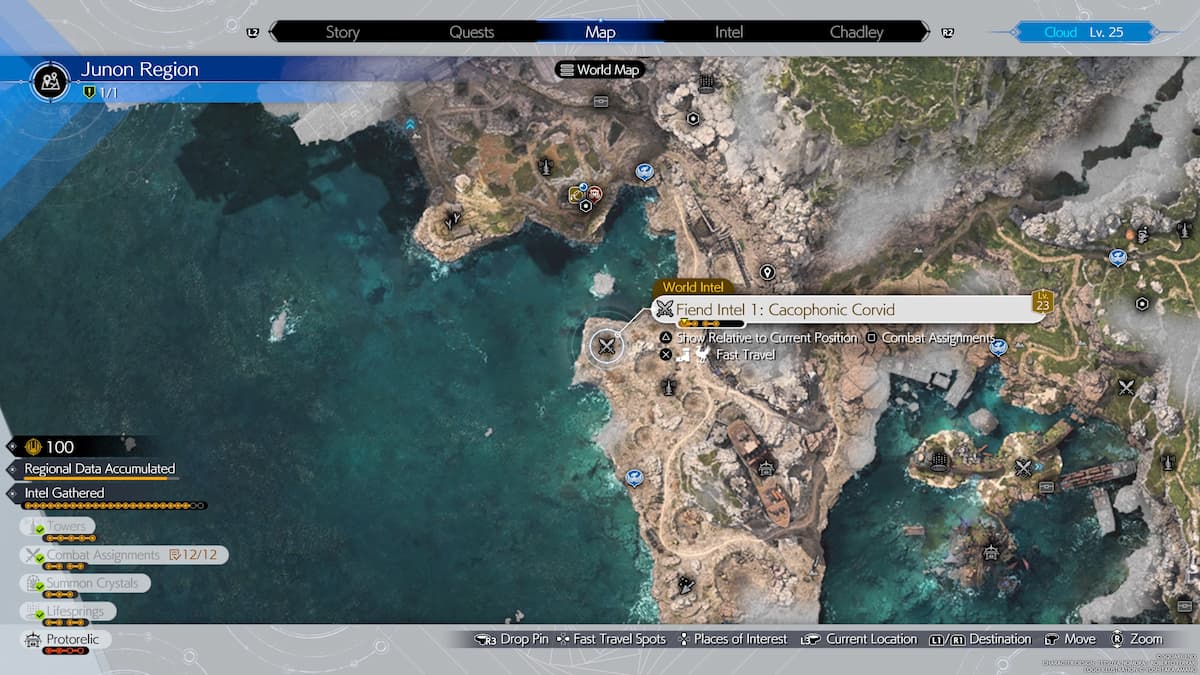Toggle the Towers intel checkmark

(x=40, y=529)
